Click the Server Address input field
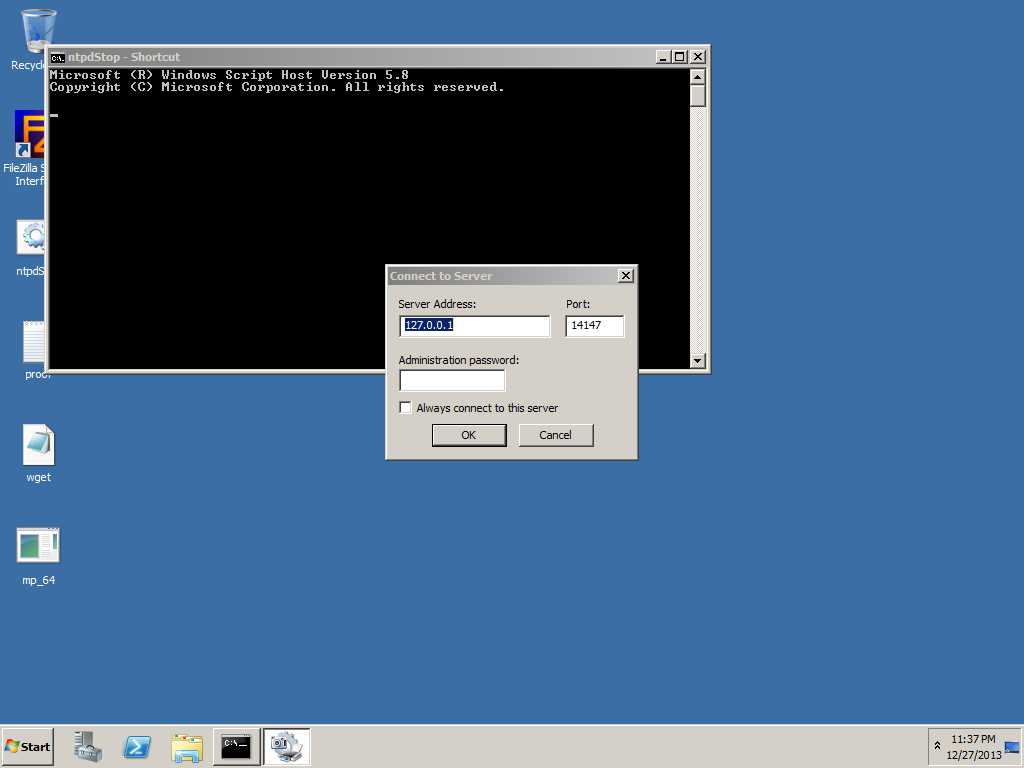 [x=475, y=326]
